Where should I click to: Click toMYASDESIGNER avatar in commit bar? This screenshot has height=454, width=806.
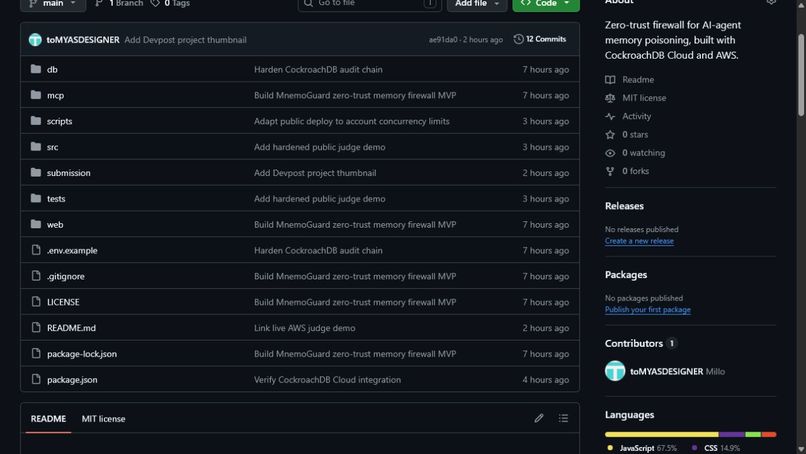click(35, 40)
